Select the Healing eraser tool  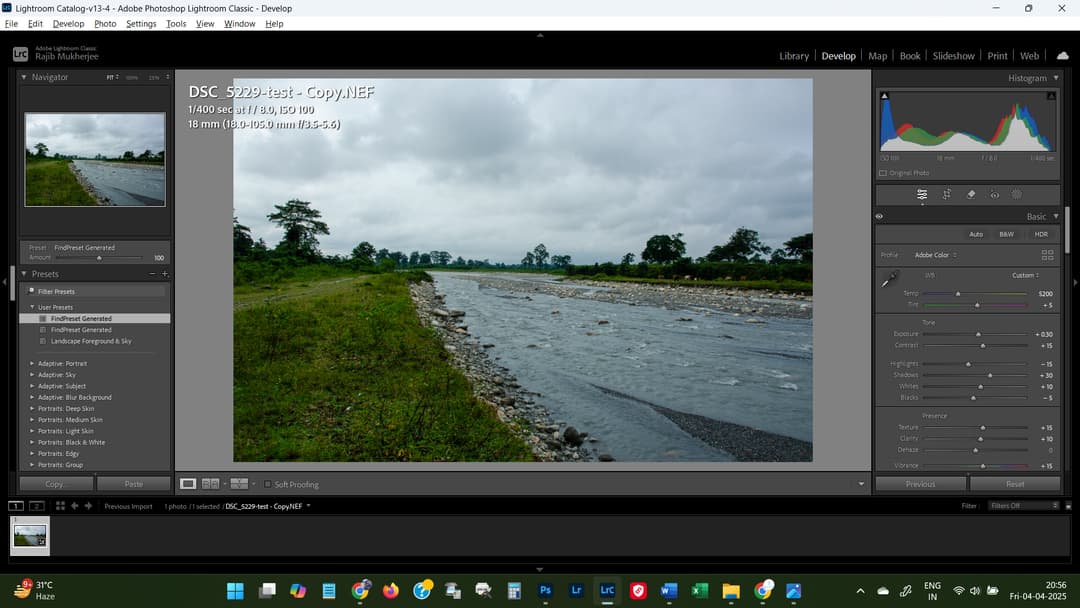[x=970, y=194]
